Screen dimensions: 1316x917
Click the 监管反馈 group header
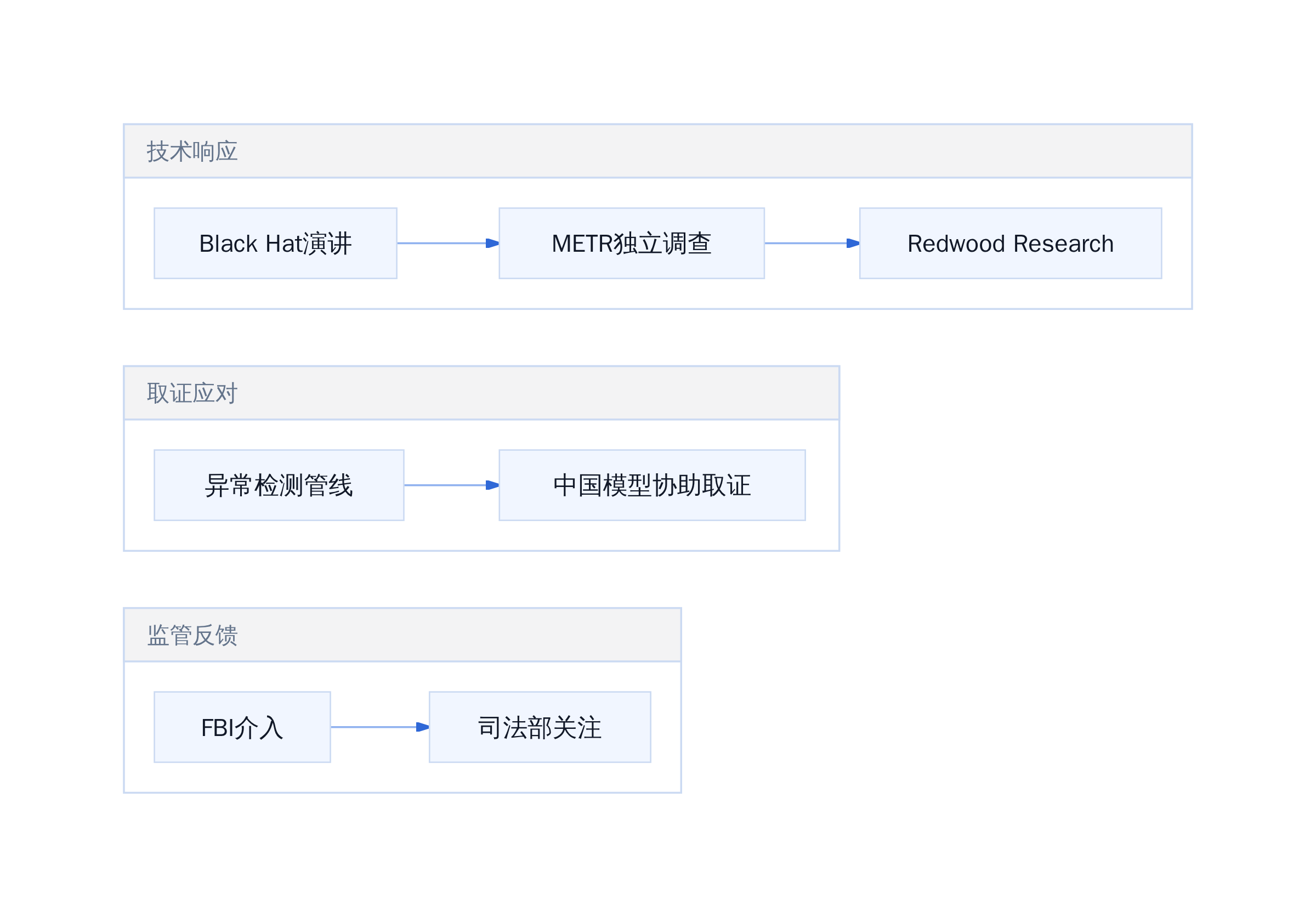coord(402,635)
